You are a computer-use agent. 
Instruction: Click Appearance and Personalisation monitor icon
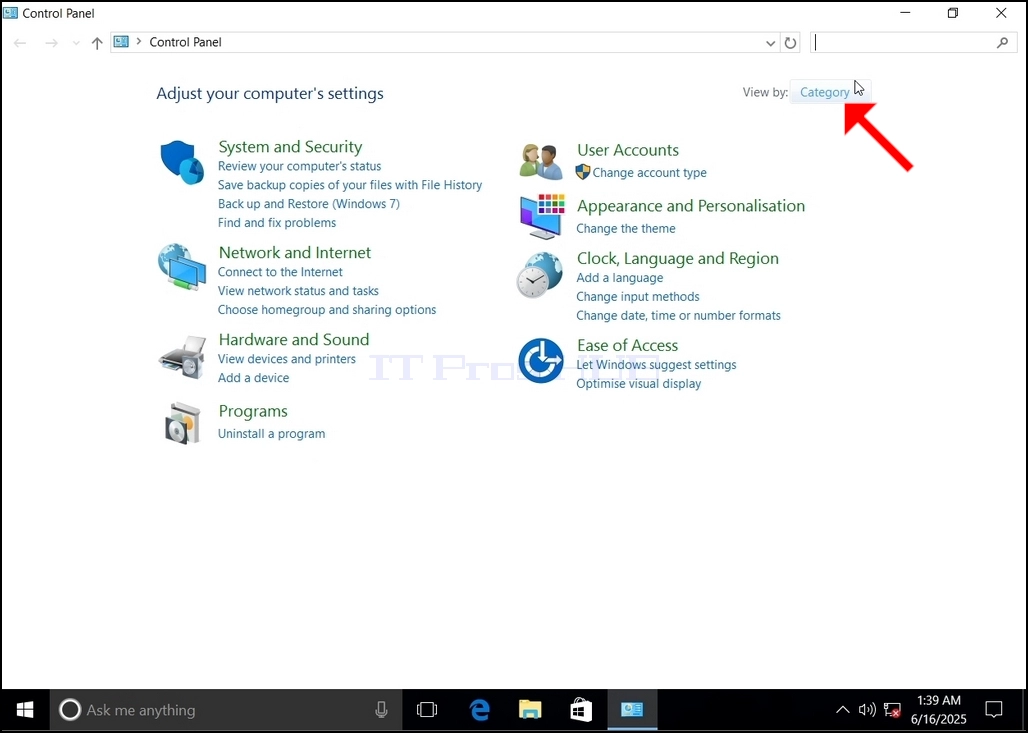coord(542,216)
